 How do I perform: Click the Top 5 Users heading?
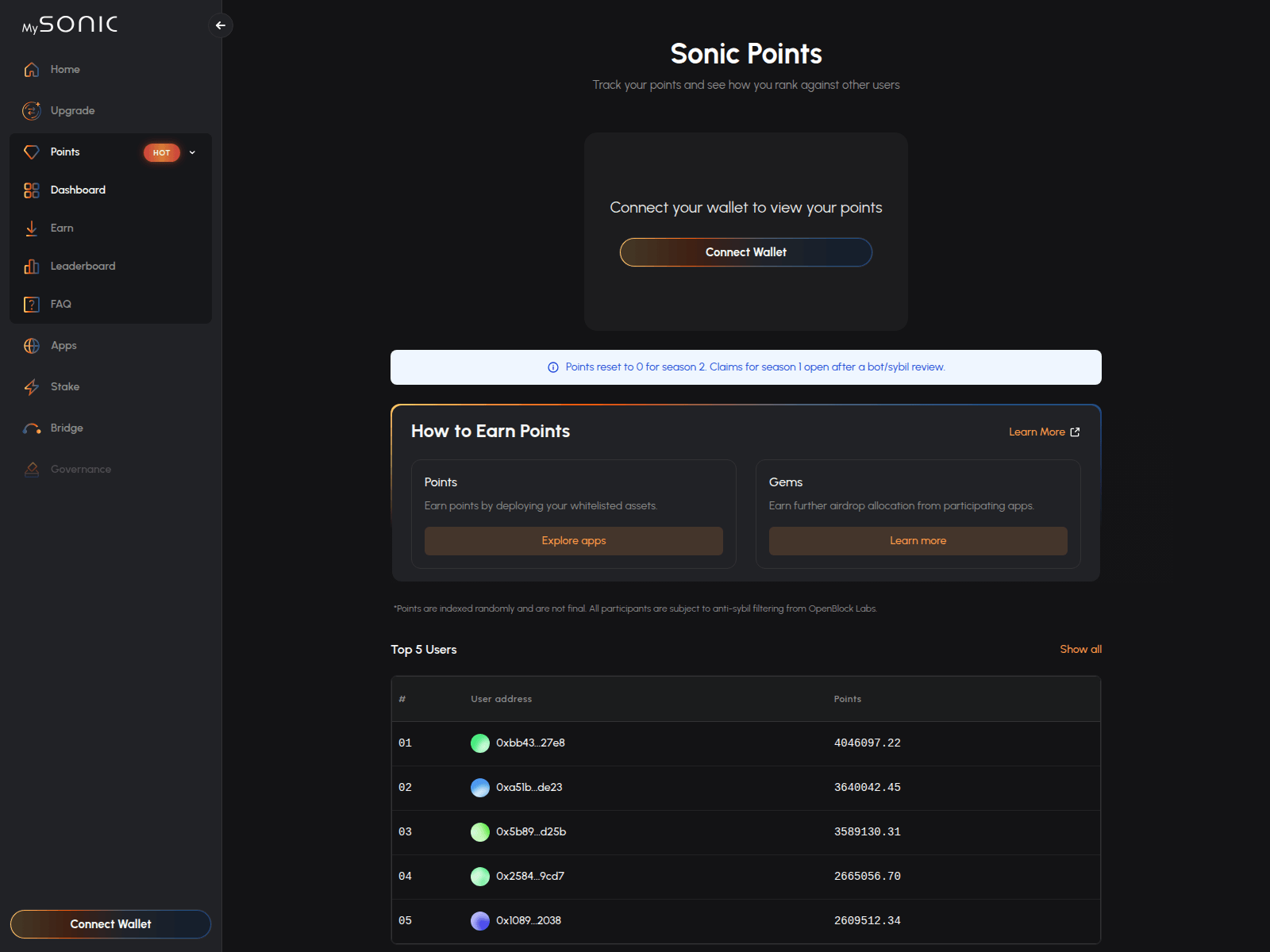click(424, 650)
